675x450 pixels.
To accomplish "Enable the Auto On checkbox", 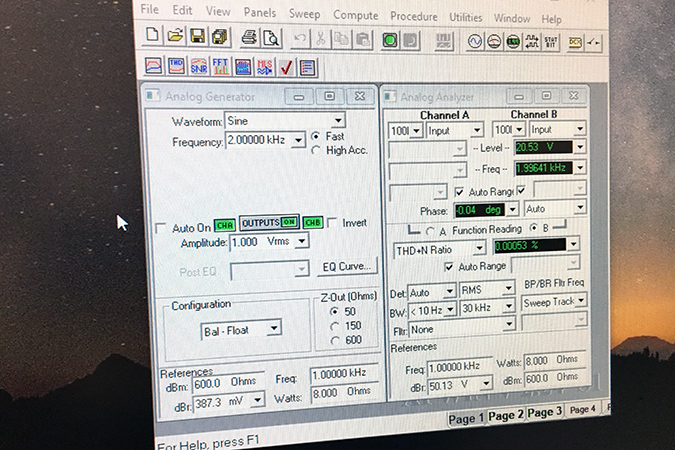I will [x=162, y=225].
